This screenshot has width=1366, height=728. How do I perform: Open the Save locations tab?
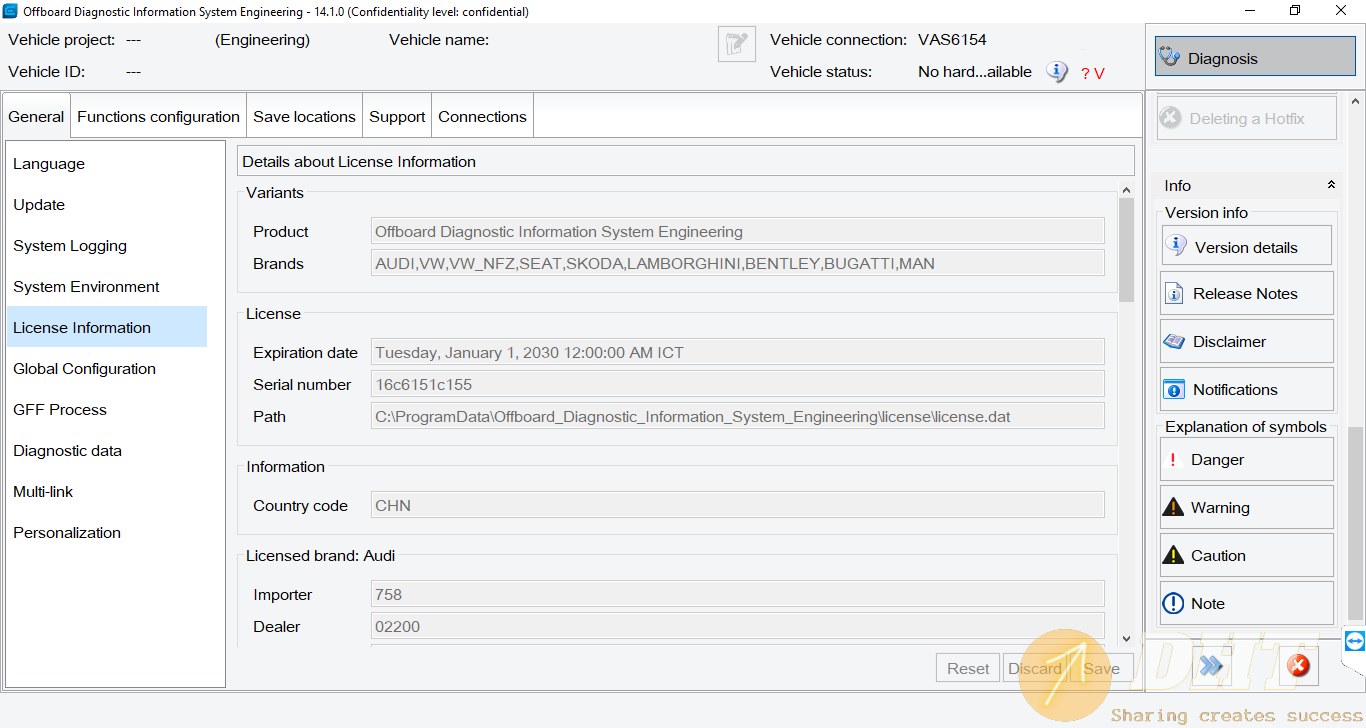pos(304,117)
